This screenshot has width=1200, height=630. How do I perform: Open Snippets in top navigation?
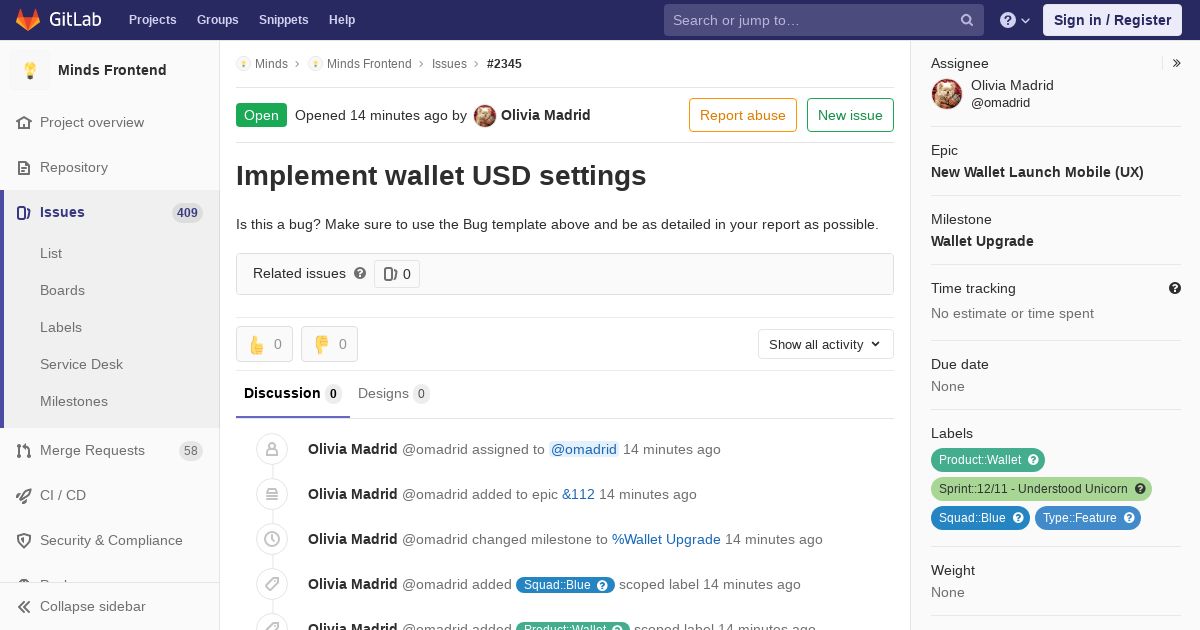[x=284, y=20]
